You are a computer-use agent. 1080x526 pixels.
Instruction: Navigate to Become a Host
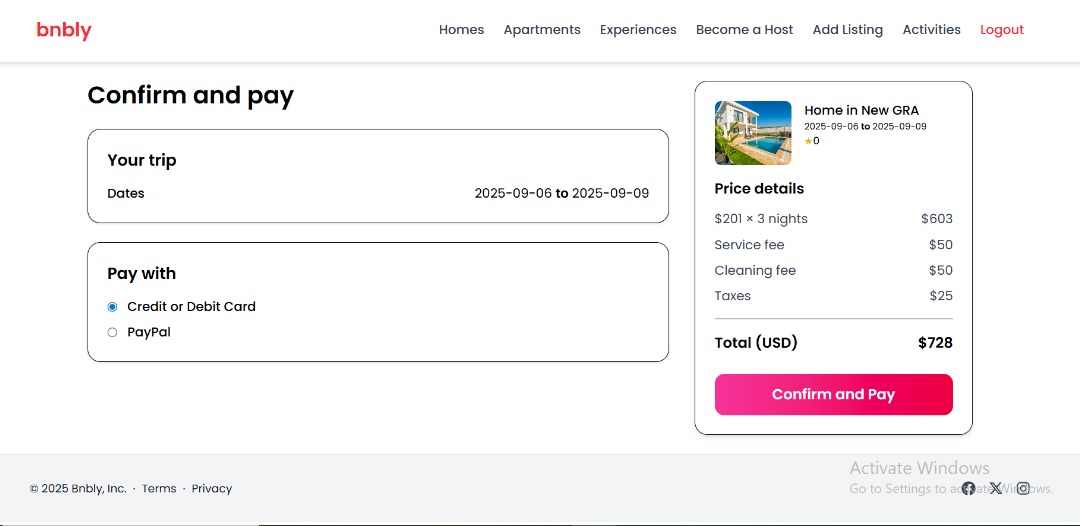[744, 30]
